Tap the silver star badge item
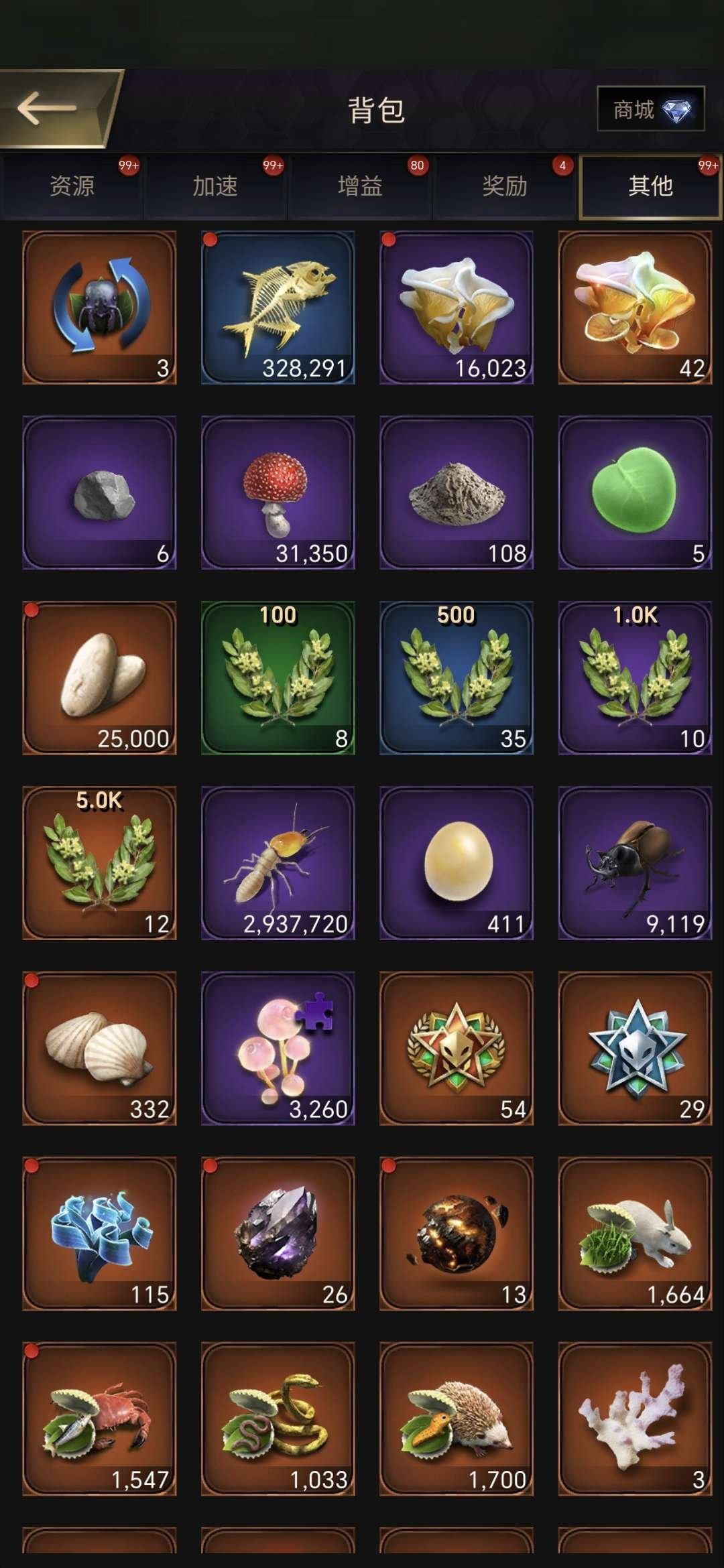This screenshot has height=1568, width=724. tap(635, 1048)
